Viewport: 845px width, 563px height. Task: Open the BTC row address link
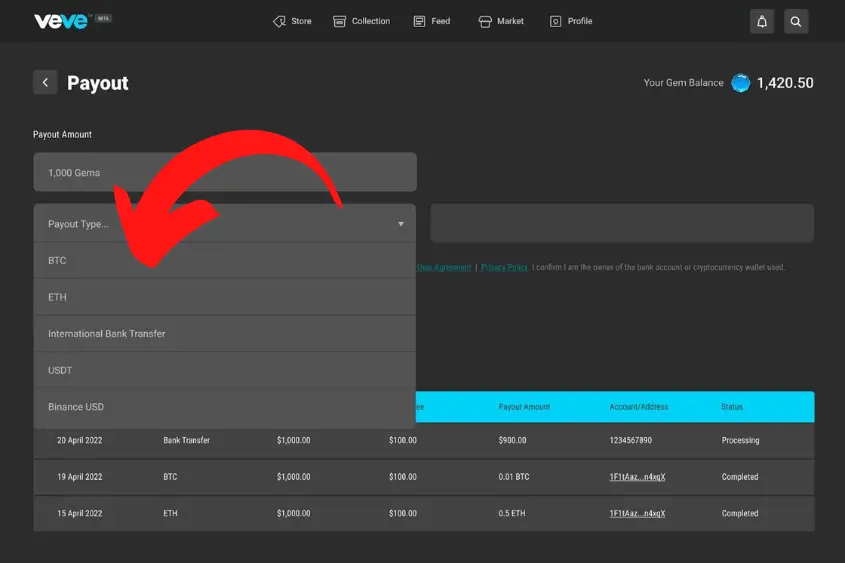pyautogui.click(x=637, y=477)
